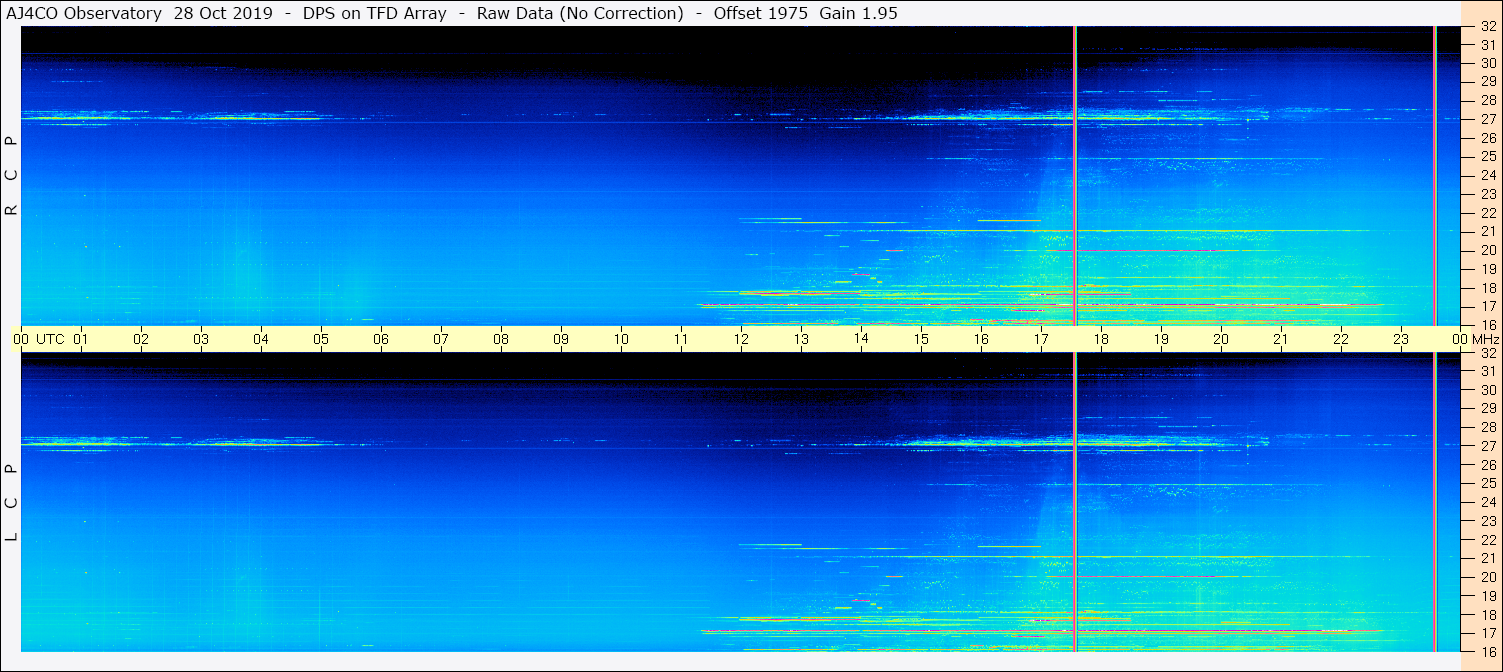Click hour '17' on the UTC time axis

point(1041,339)
